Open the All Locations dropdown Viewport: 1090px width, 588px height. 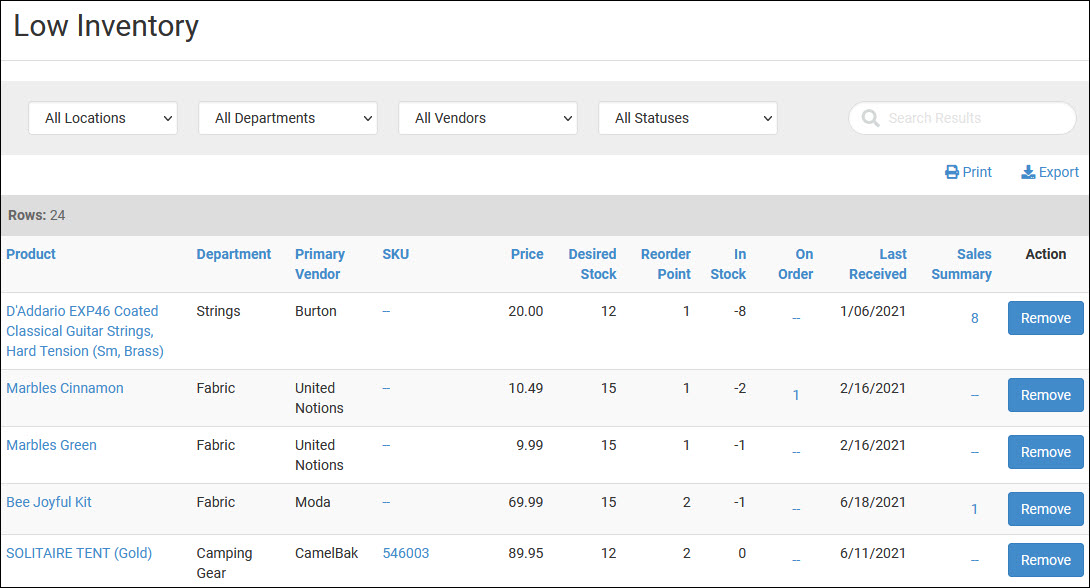pyautogui.click(x=103, y=118)
